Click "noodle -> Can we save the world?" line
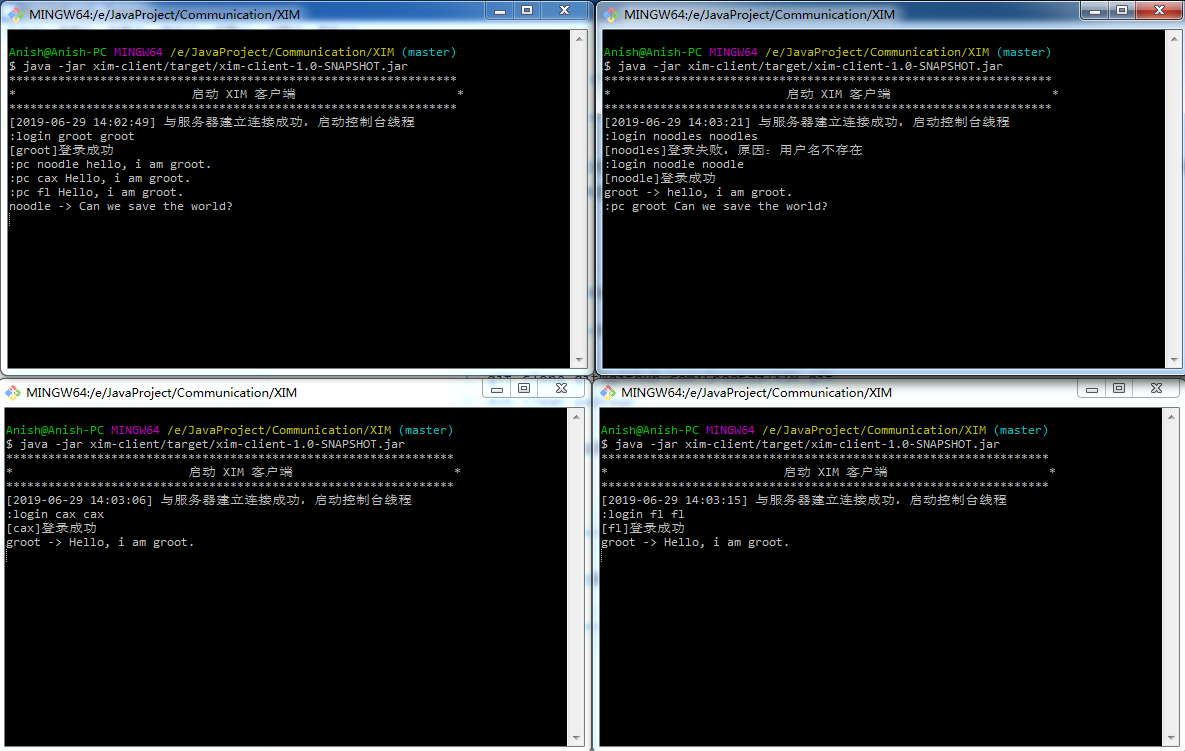1185x751 pixels. tap(121, 206)
